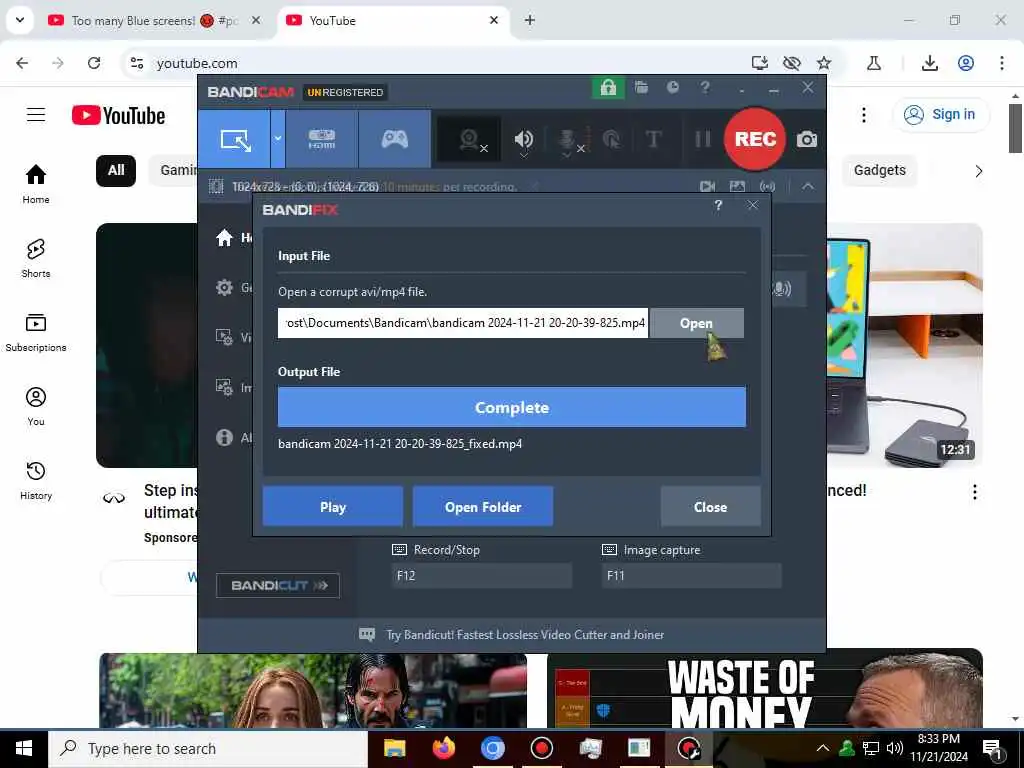
Task: Open Bandicam scheduled recording clock icon
Action: 673,88
